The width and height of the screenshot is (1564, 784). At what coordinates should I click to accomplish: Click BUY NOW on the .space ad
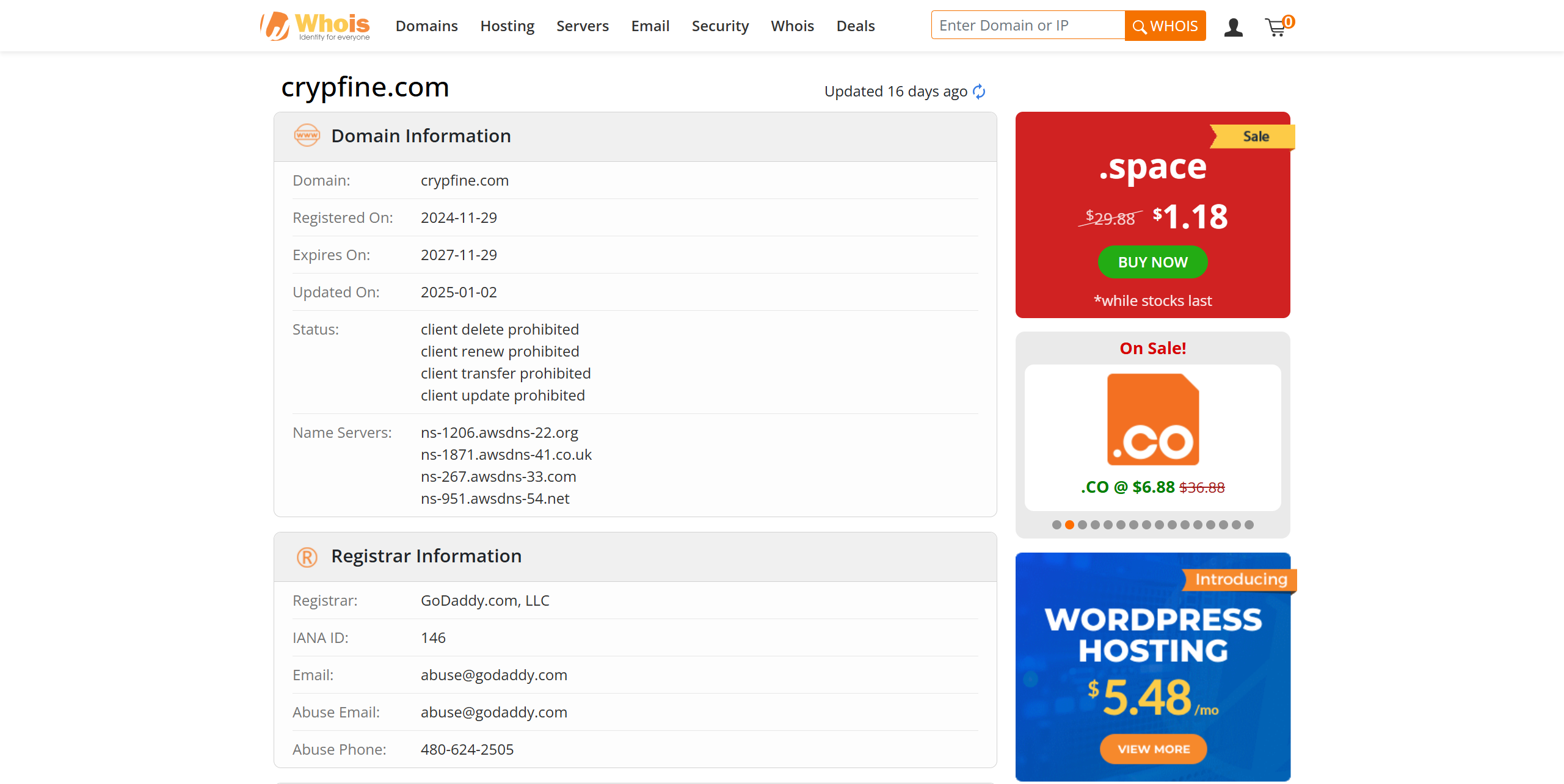tap(1152, 262)
